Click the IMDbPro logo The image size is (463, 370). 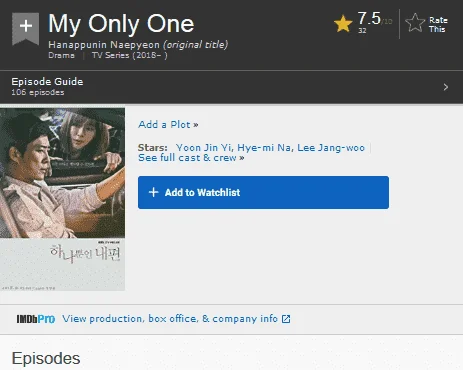[36, 319]
